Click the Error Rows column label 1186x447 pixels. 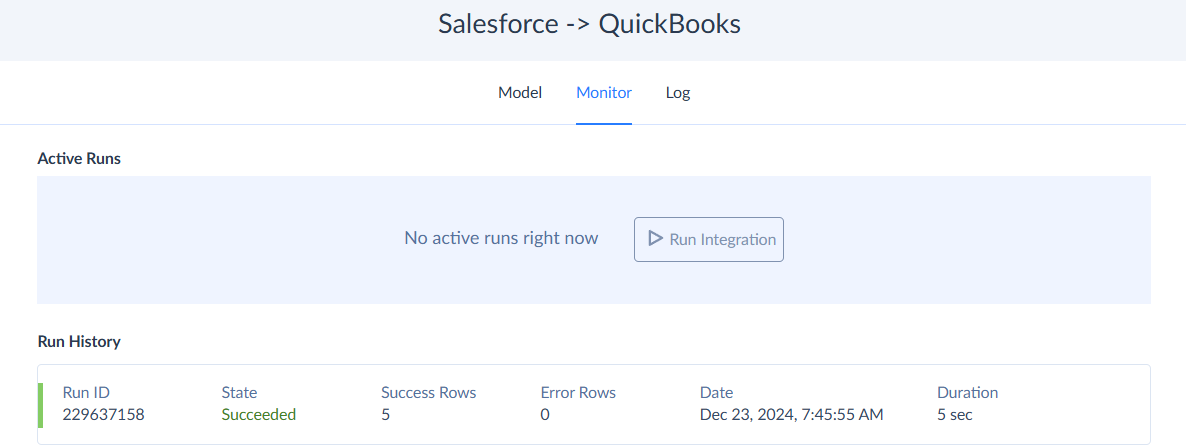(578, 393)
